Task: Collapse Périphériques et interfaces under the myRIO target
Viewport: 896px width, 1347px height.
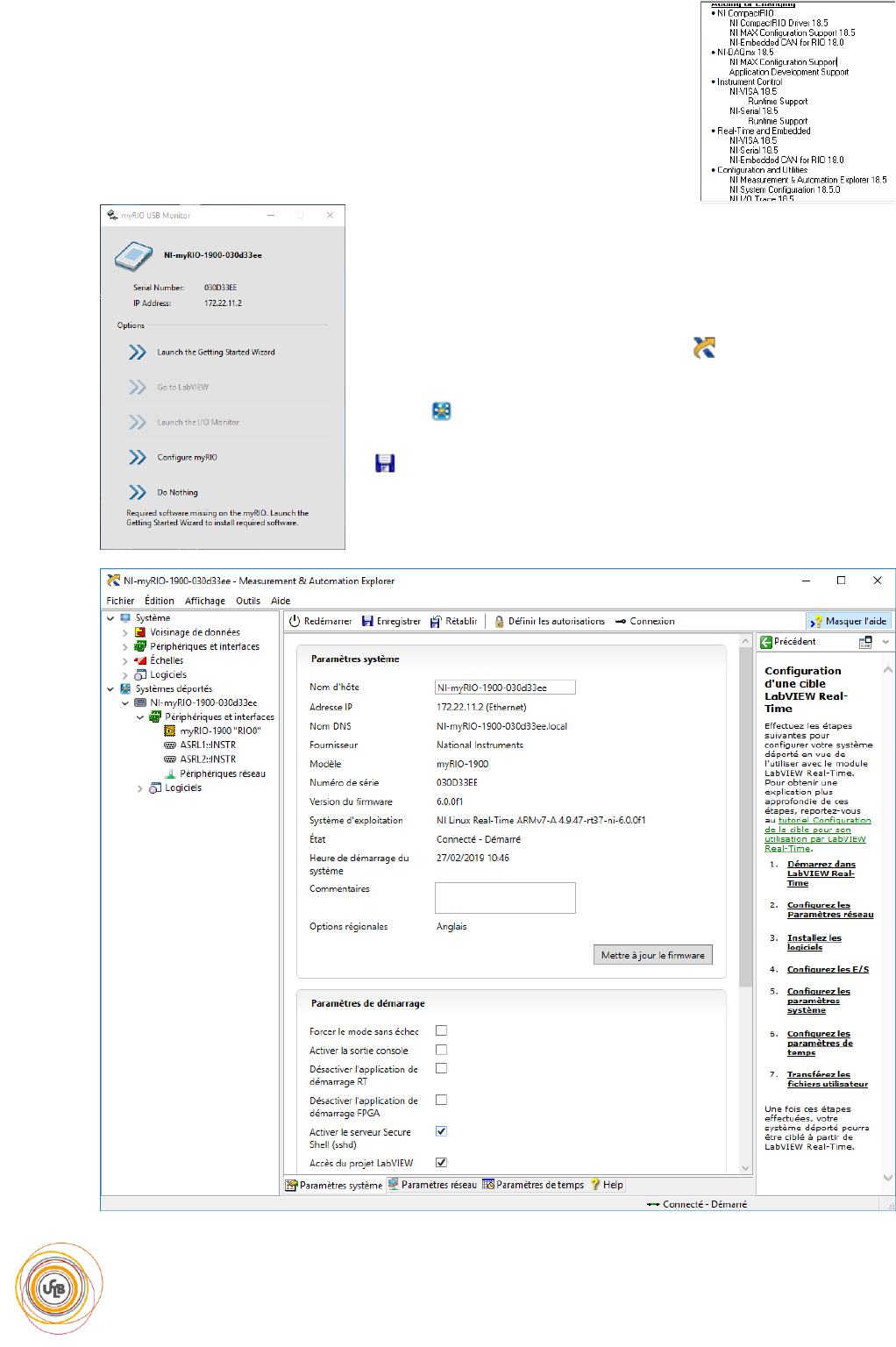Action: [139, 716]
